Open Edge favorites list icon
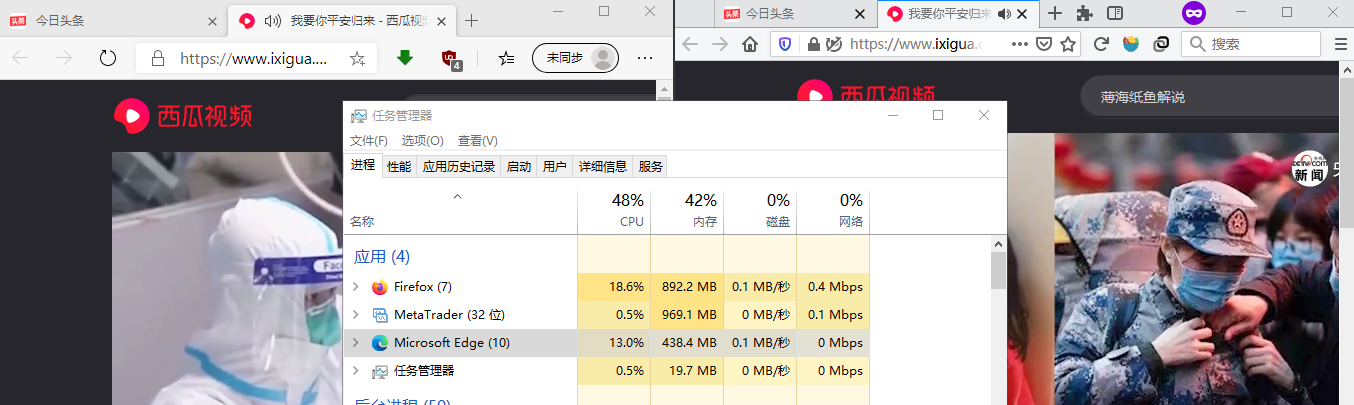Viewport: 1354px width, 405px height. [x=507, y=58]
